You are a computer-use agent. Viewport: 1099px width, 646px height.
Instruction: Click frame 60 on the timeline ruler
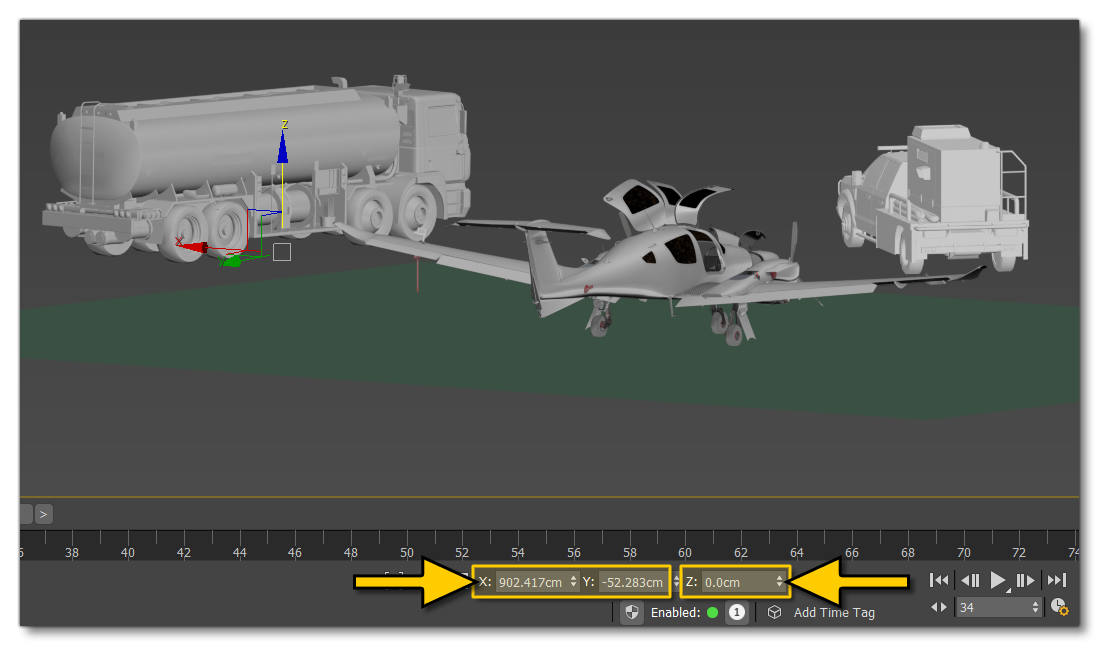tap(685, 552)
